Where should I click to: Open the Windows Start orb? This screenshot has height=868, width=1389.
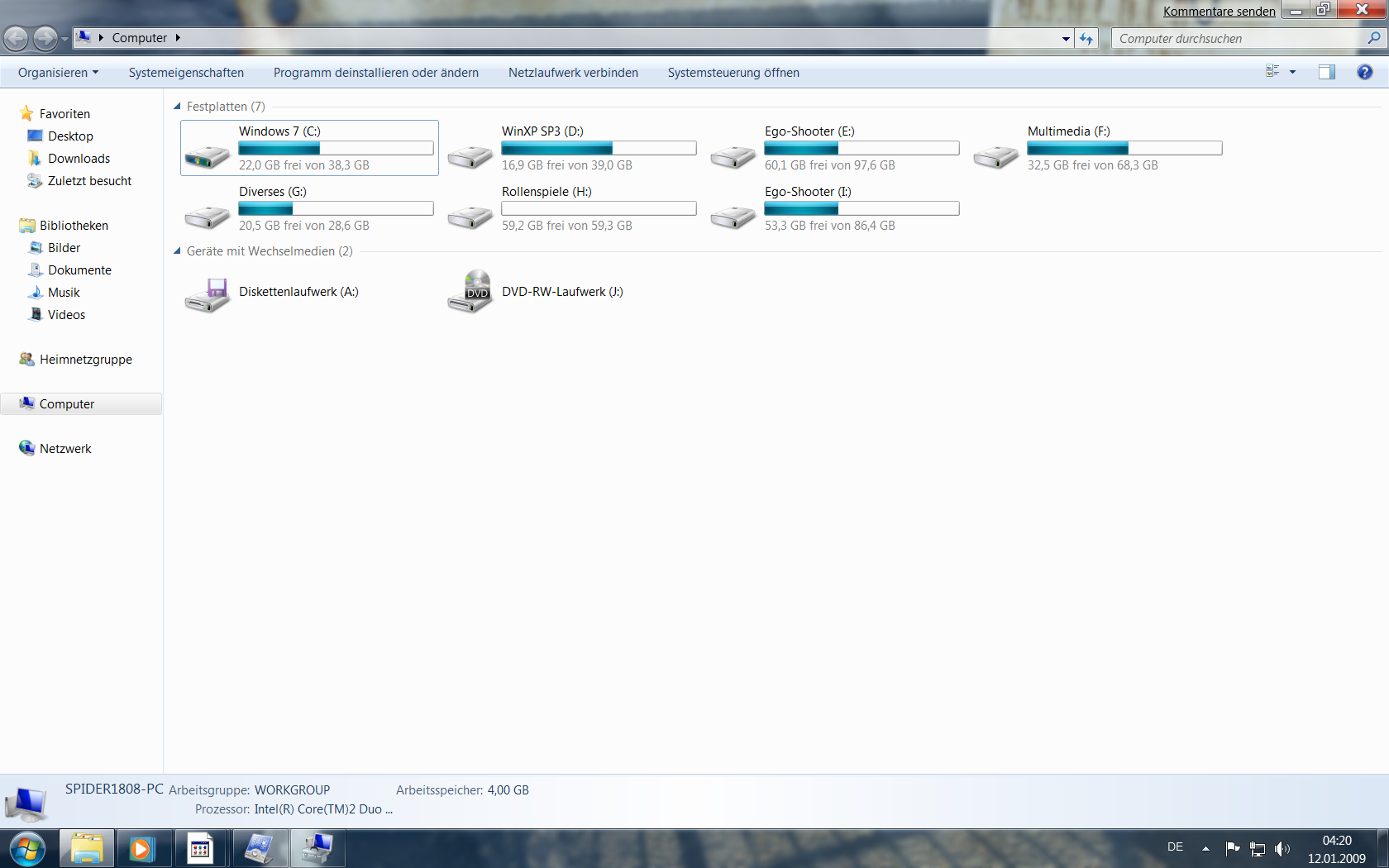click(x=27, y=849)
